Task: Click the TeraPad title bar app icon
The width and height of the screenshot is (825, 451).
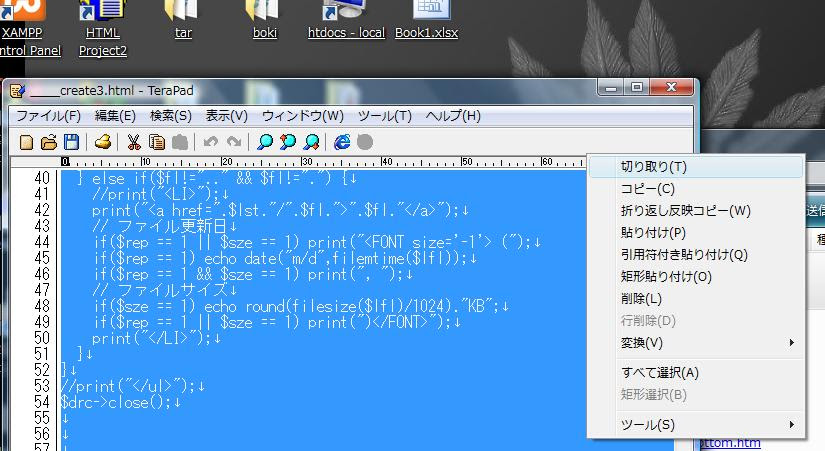Action: tap(17, 91)
